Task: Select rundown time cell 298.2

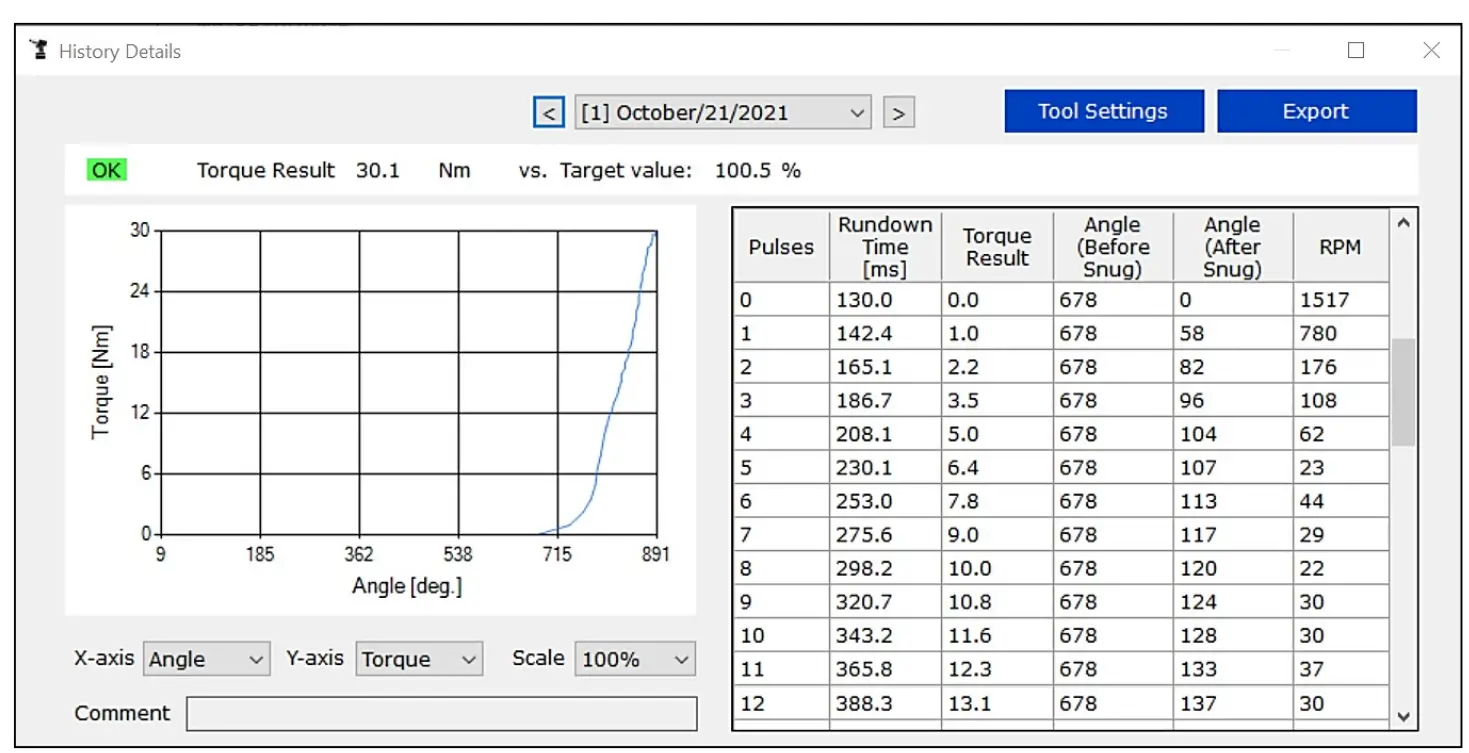Action: [885, 568]
